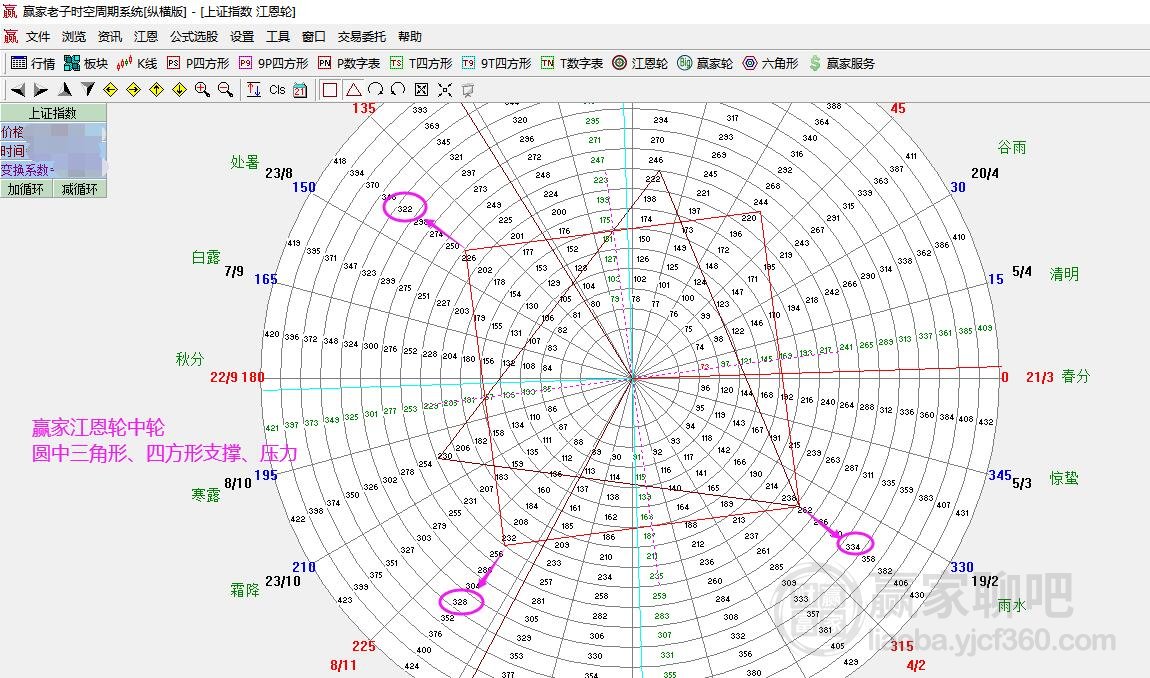Click the 减循环 button
The height and width of the screenshot is (678, 1150).
pyautogui.click(x=80, y=189)
